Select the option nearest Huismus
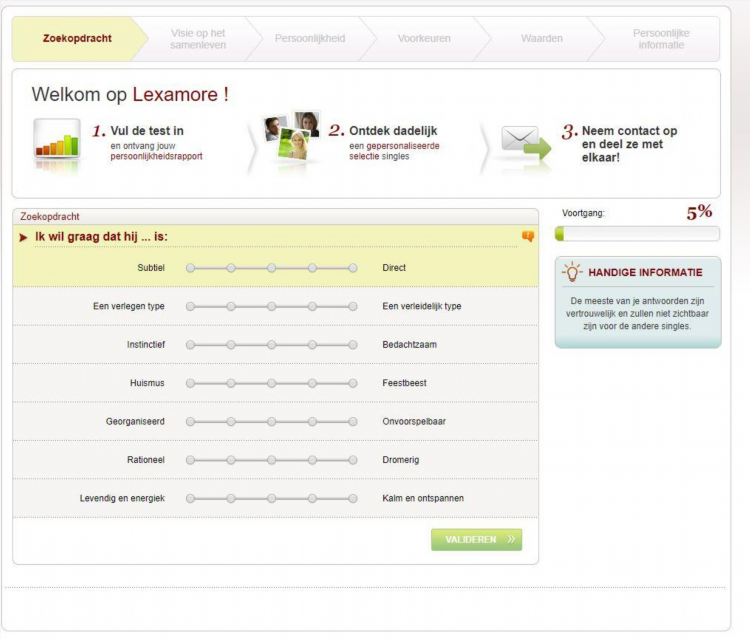Image resolution: width=750 pixels, height=639 pixels. 190,383
